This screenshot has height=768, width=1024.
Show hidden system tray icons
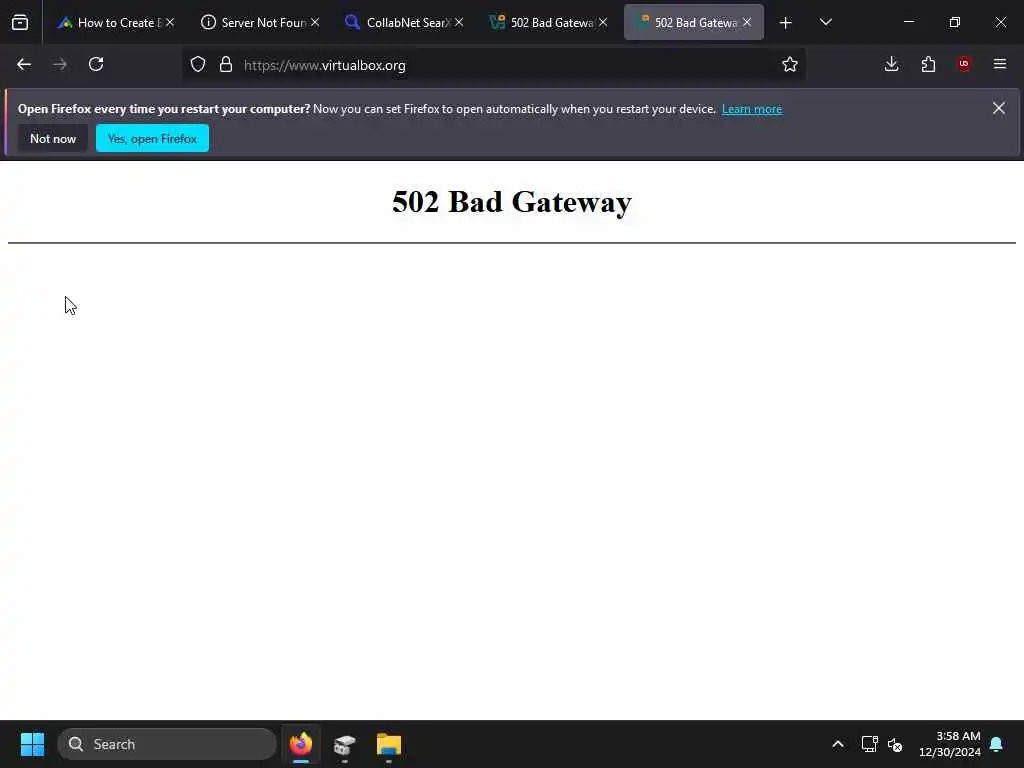838,744
